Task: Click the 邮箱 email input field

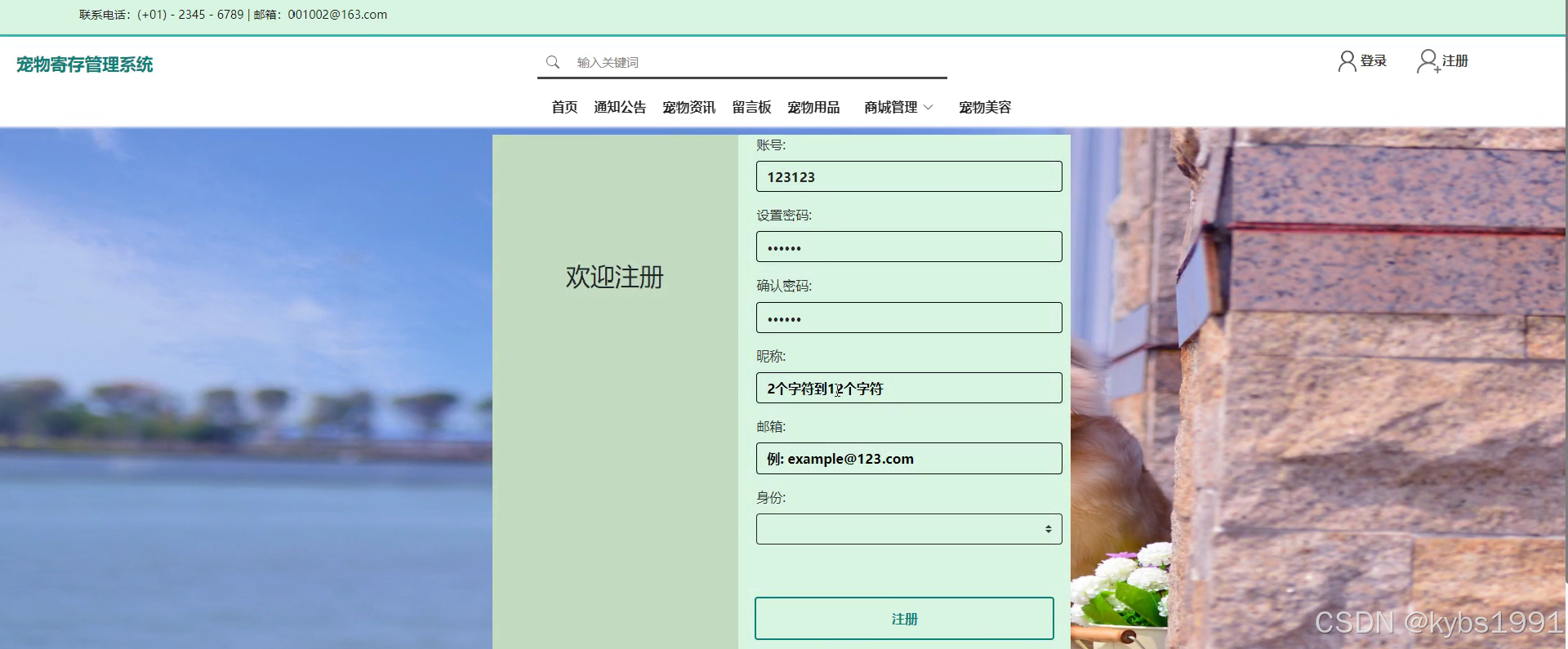Action: pos(909,459)
